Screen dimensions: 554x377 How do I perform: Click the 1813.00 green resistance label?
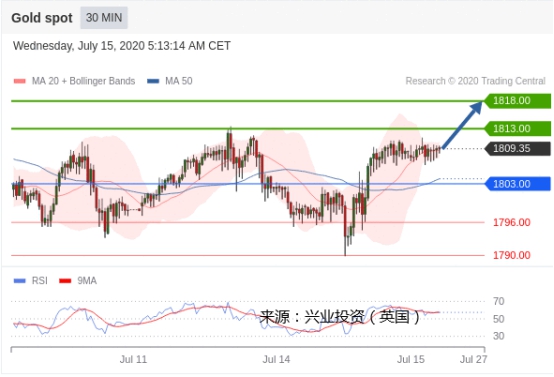[517, 129]
